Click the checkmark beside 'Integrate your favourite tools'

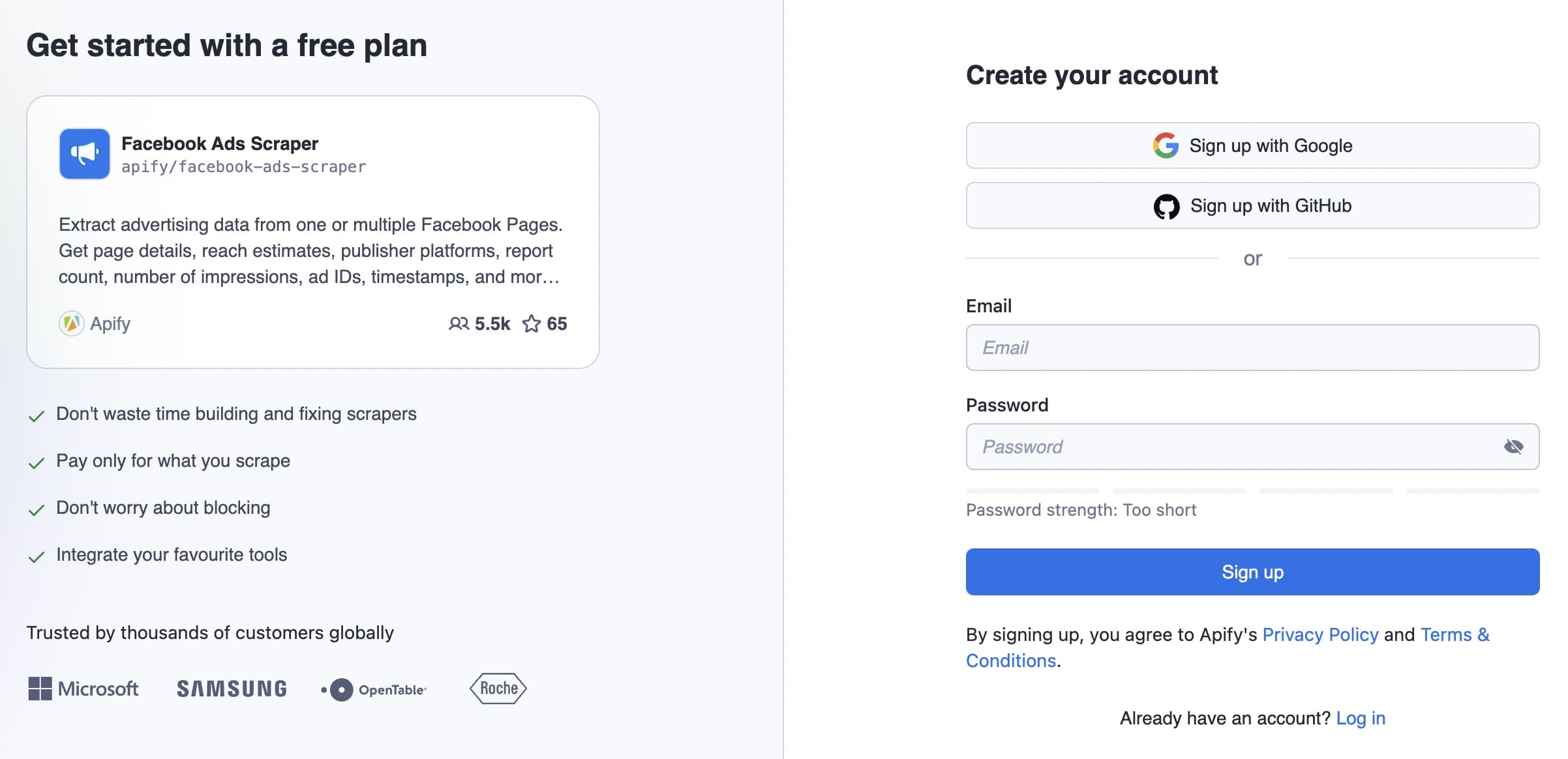click(x=37, y=556)
